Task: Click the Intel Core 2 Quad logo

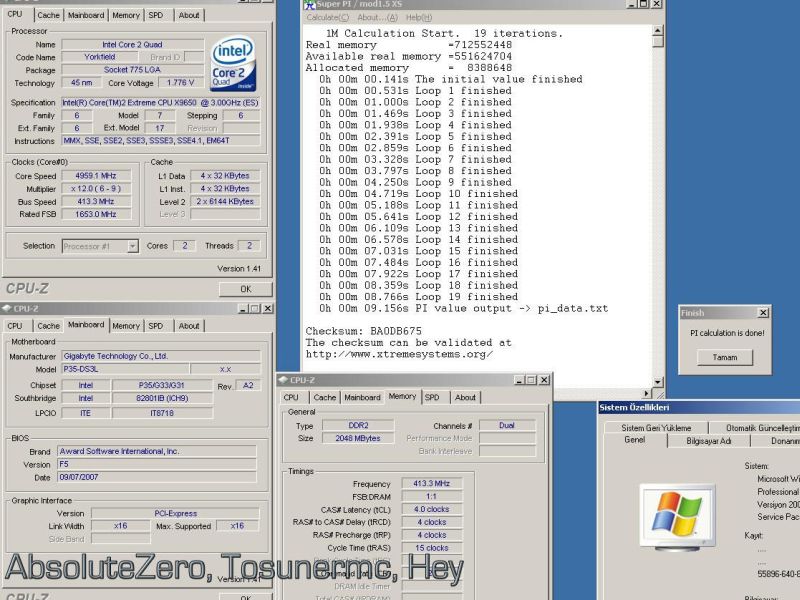Action: point(233,63)
